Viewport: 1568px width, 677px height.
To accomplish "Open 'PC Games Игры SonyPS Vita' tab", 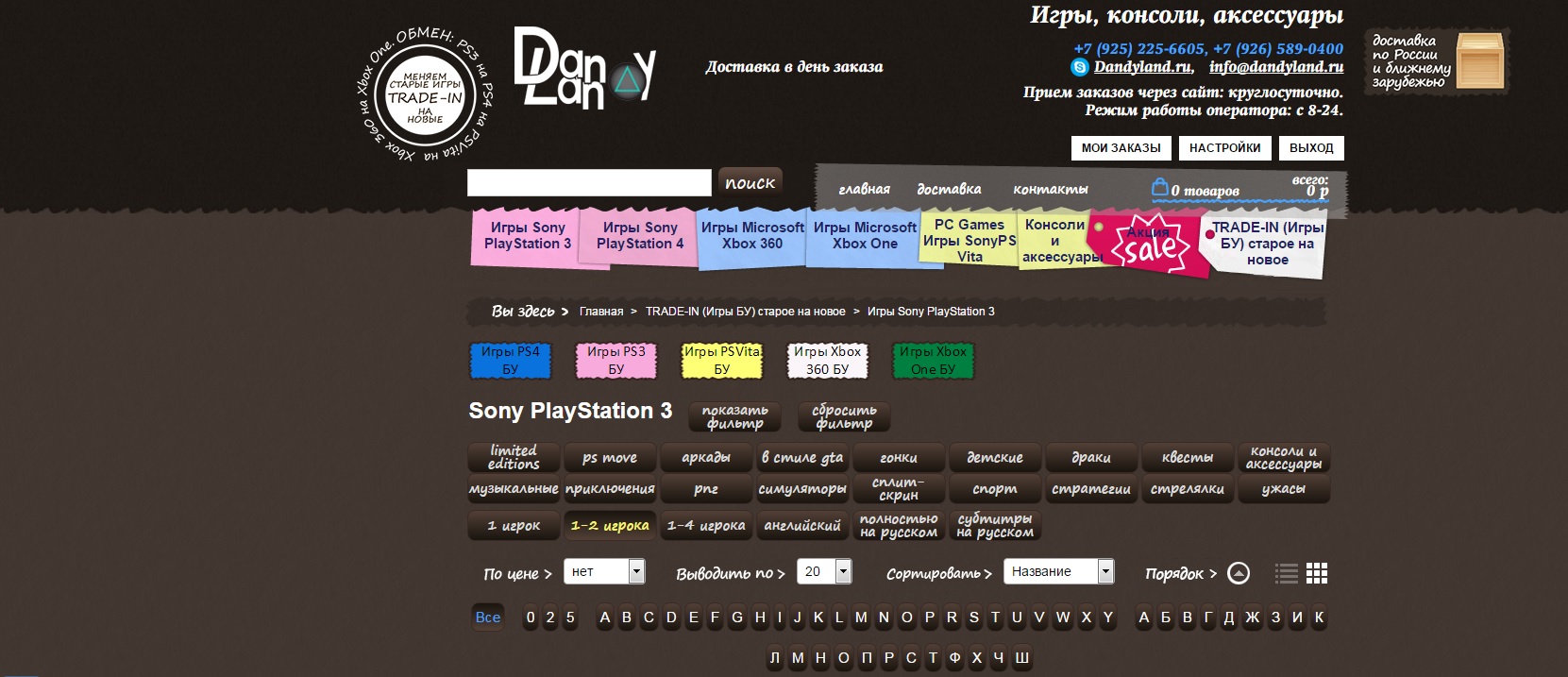I will [969, 240].
